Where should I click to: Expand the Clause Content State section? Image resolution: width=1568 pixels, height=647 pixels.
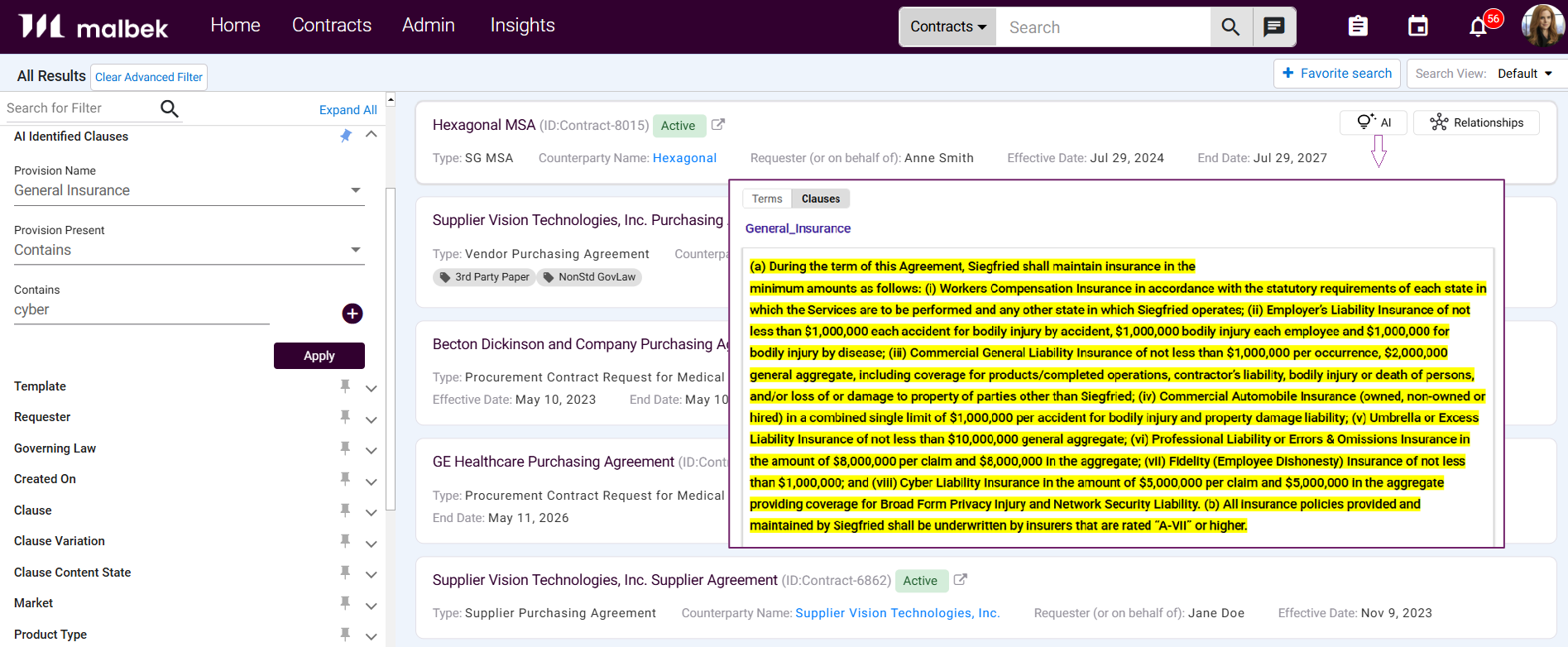point(372,574)
